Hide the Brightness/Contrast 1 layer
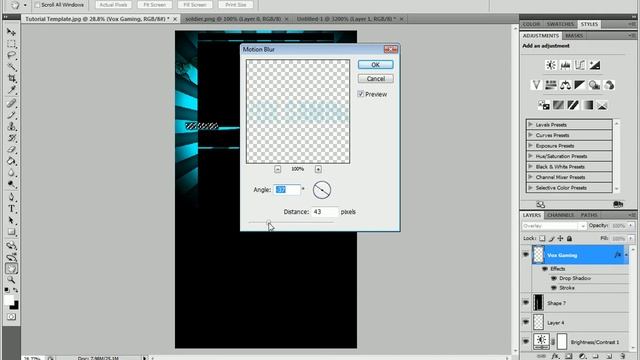 526,341
